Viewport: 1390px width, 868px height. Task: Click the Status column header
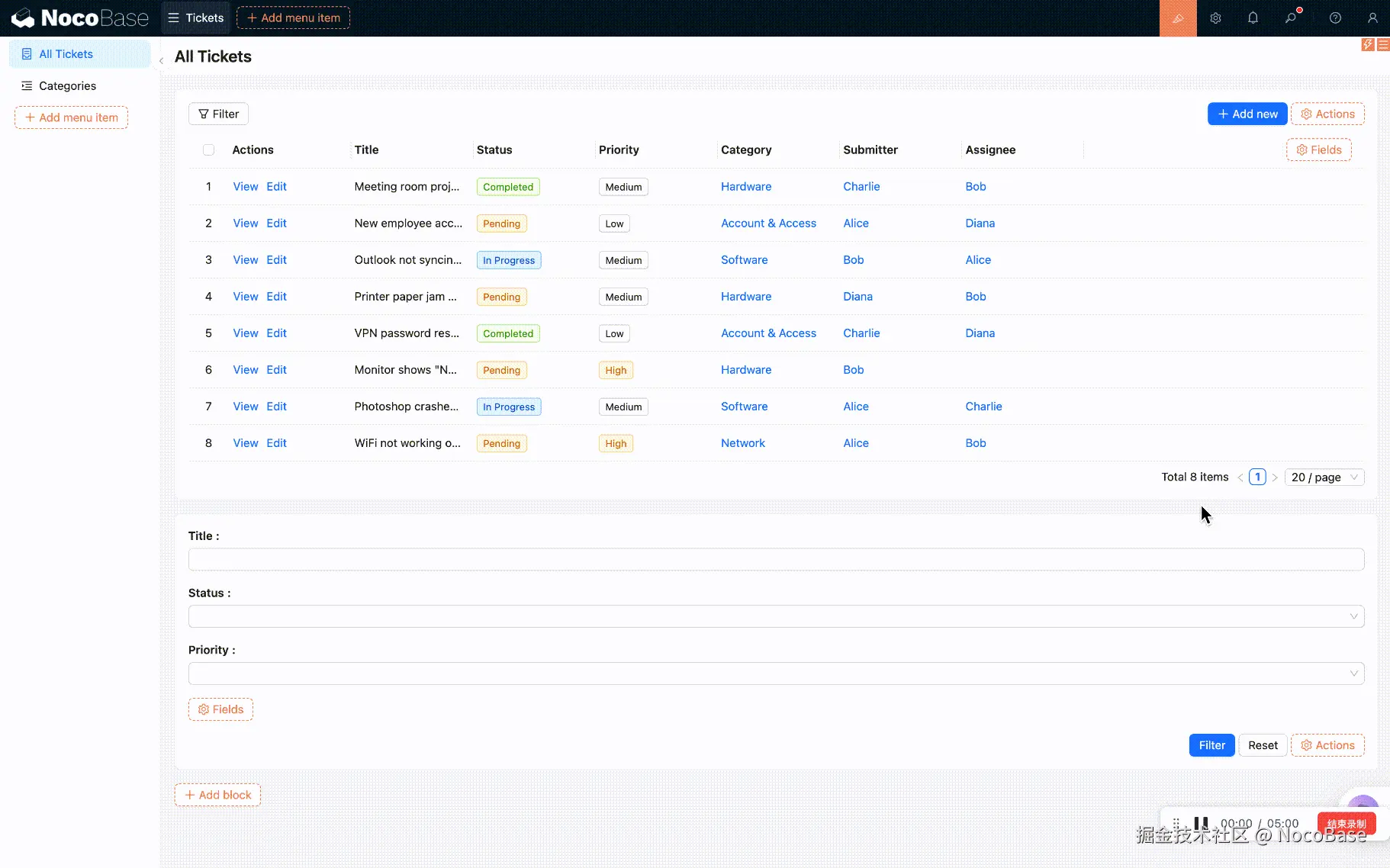494,150
